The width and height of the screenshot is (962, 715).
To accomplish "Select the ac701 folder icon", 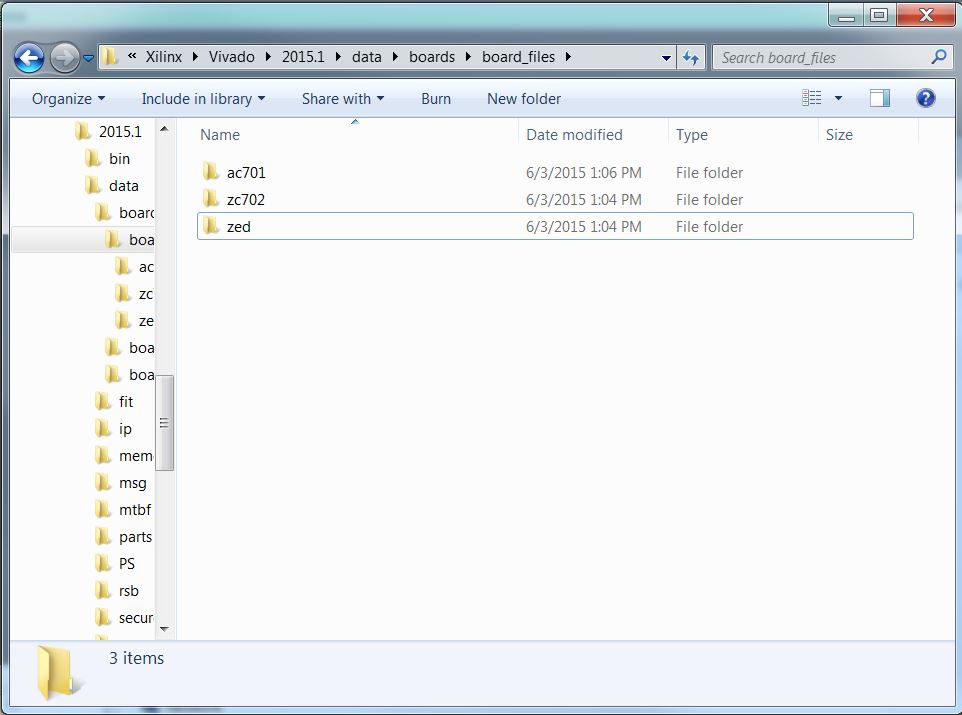I will point(210,171).
